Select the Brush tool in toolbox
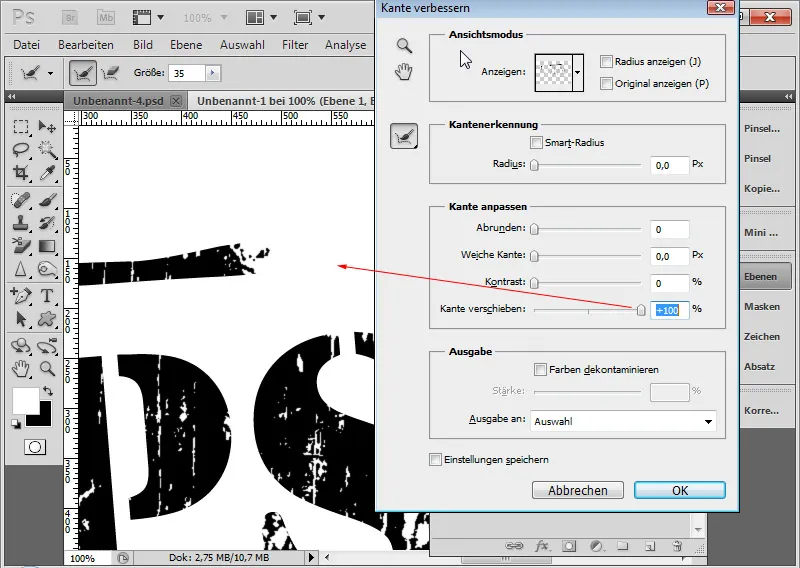800x568 pixels. (47, 200)
